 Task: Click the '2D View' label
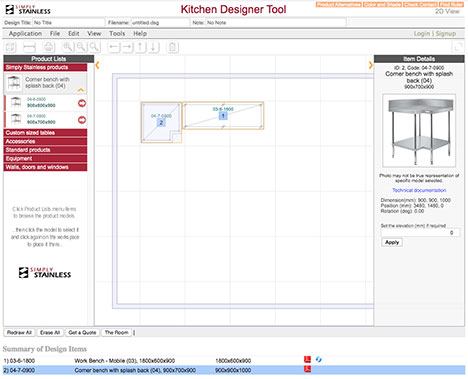[447, 11]
